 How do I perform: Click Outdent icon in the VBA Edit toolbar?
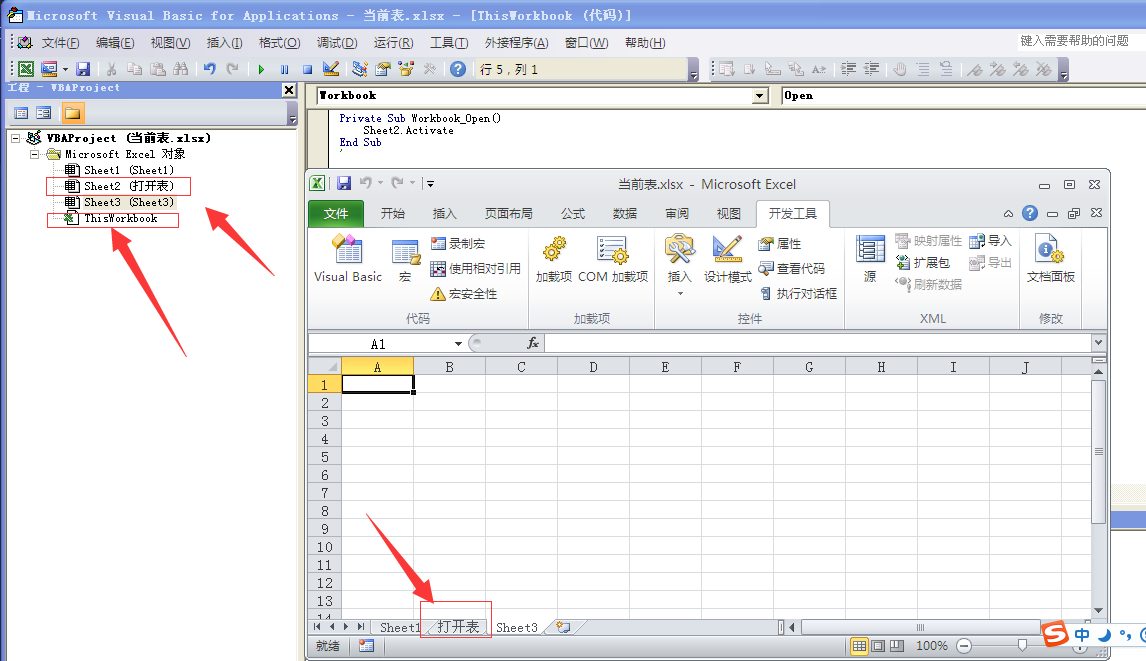pyautogui.click(x=871, y=69)
